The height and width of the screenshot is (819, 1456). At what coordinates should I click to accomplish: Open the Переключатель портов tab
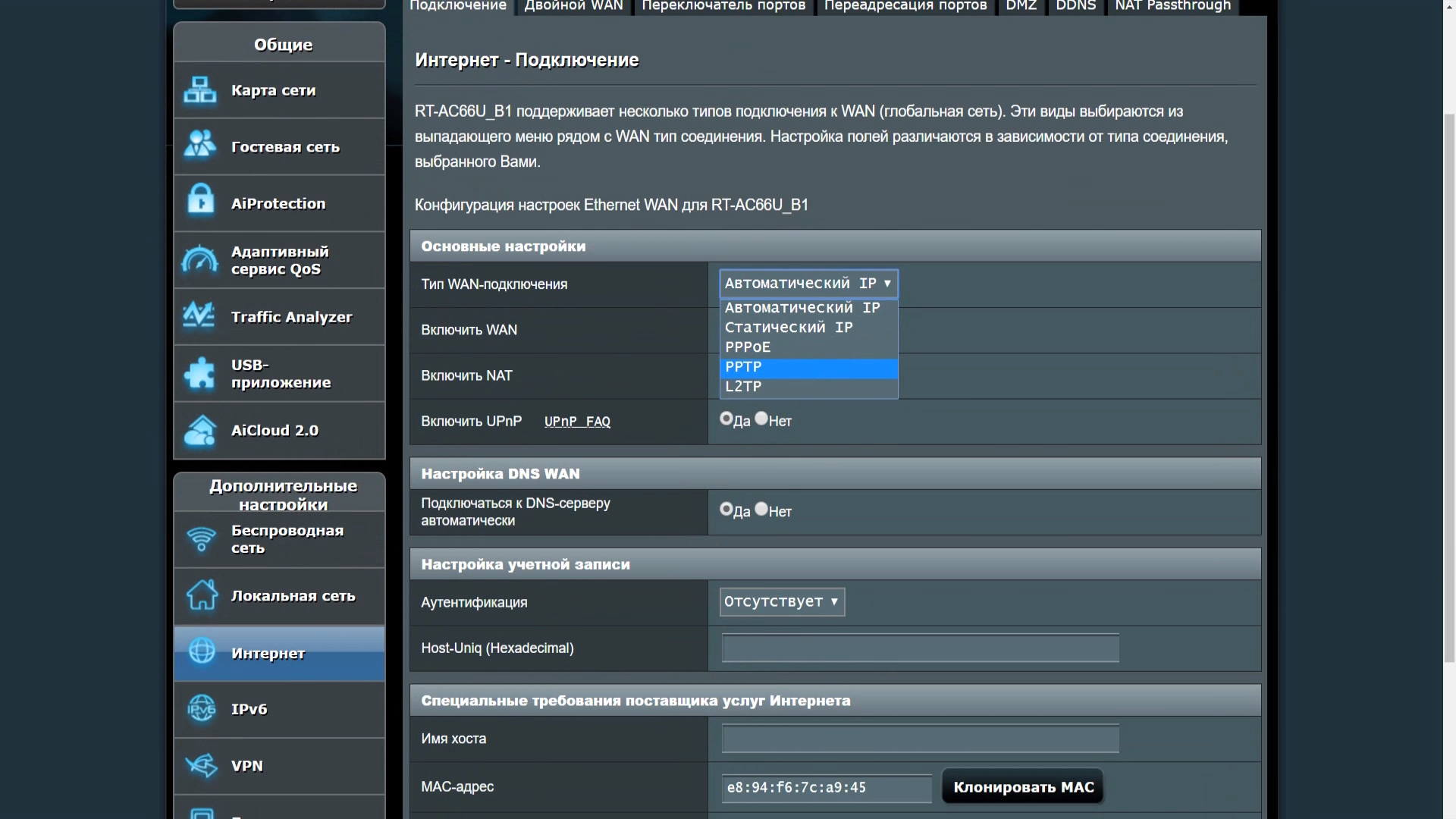[x=723, y=6]
